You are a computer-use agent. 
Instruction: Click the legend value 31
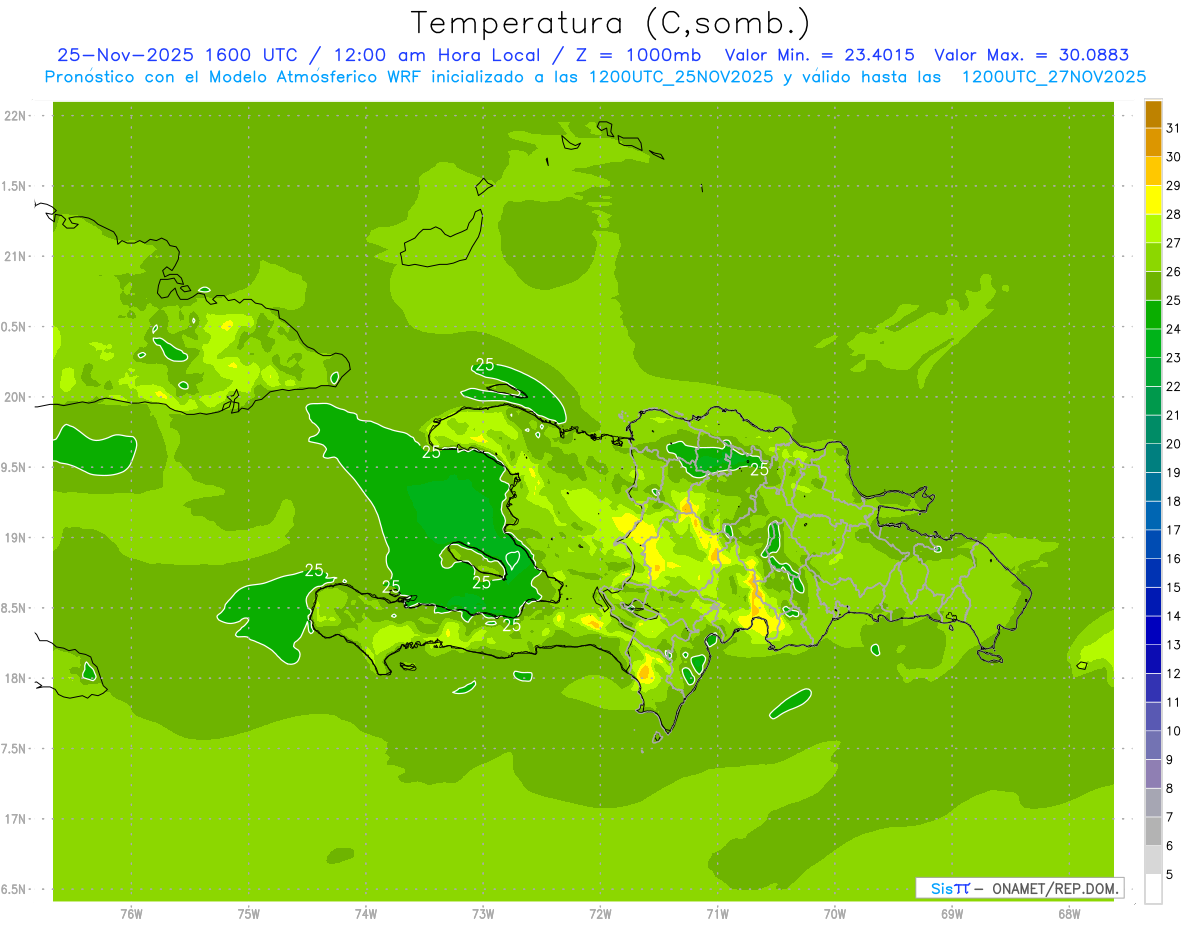[x=1173, y=128]
